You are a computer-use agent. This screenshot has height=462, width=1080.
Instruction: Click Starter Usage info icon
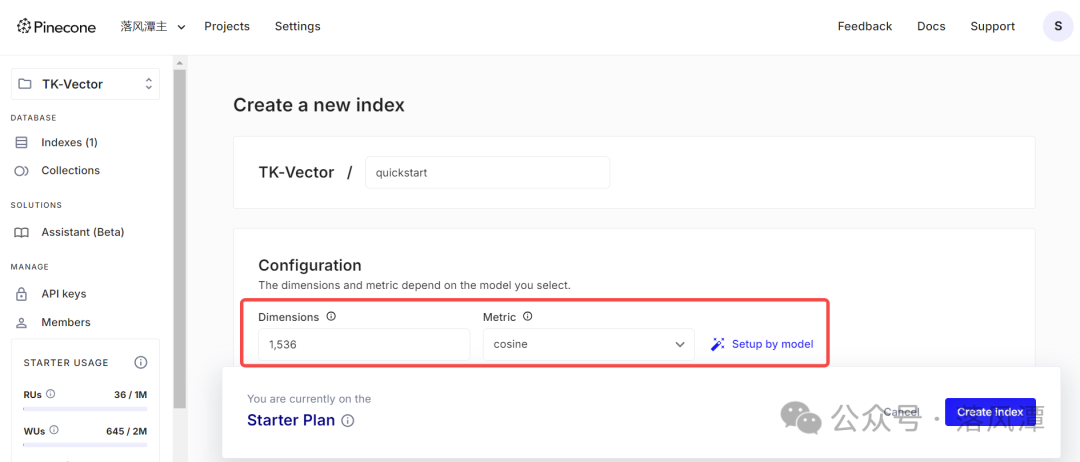coord(141,362)
